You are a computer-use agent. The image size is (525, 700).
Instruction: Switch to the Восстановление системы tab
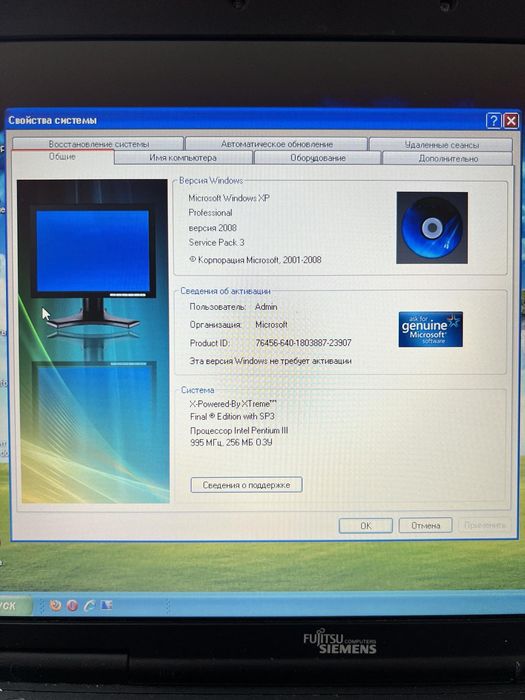[x=98, y=144]
